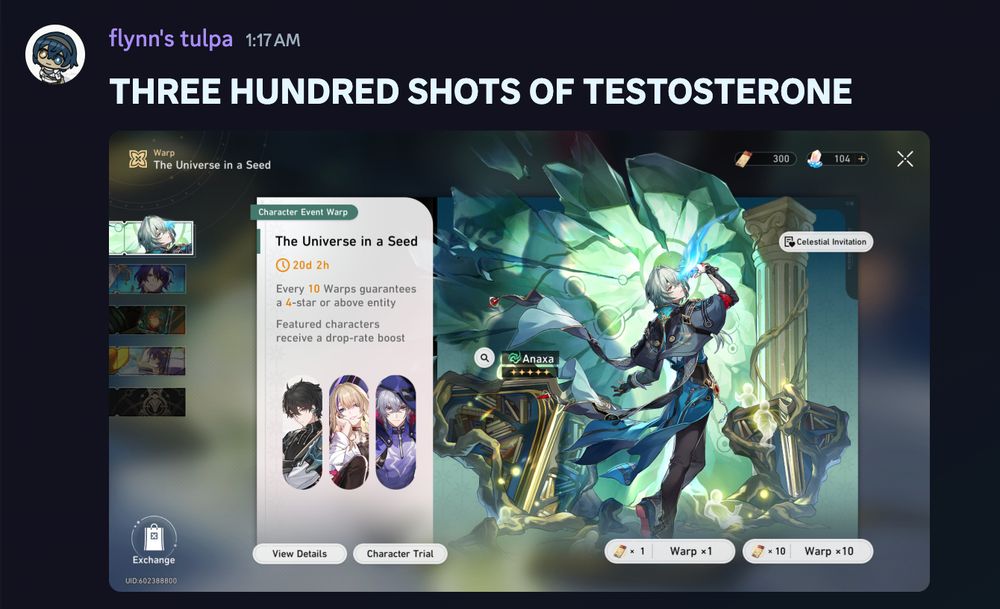Select the Anaxa banner tab thumbnail
This screenshot has width=1000, height=609.
151,237
